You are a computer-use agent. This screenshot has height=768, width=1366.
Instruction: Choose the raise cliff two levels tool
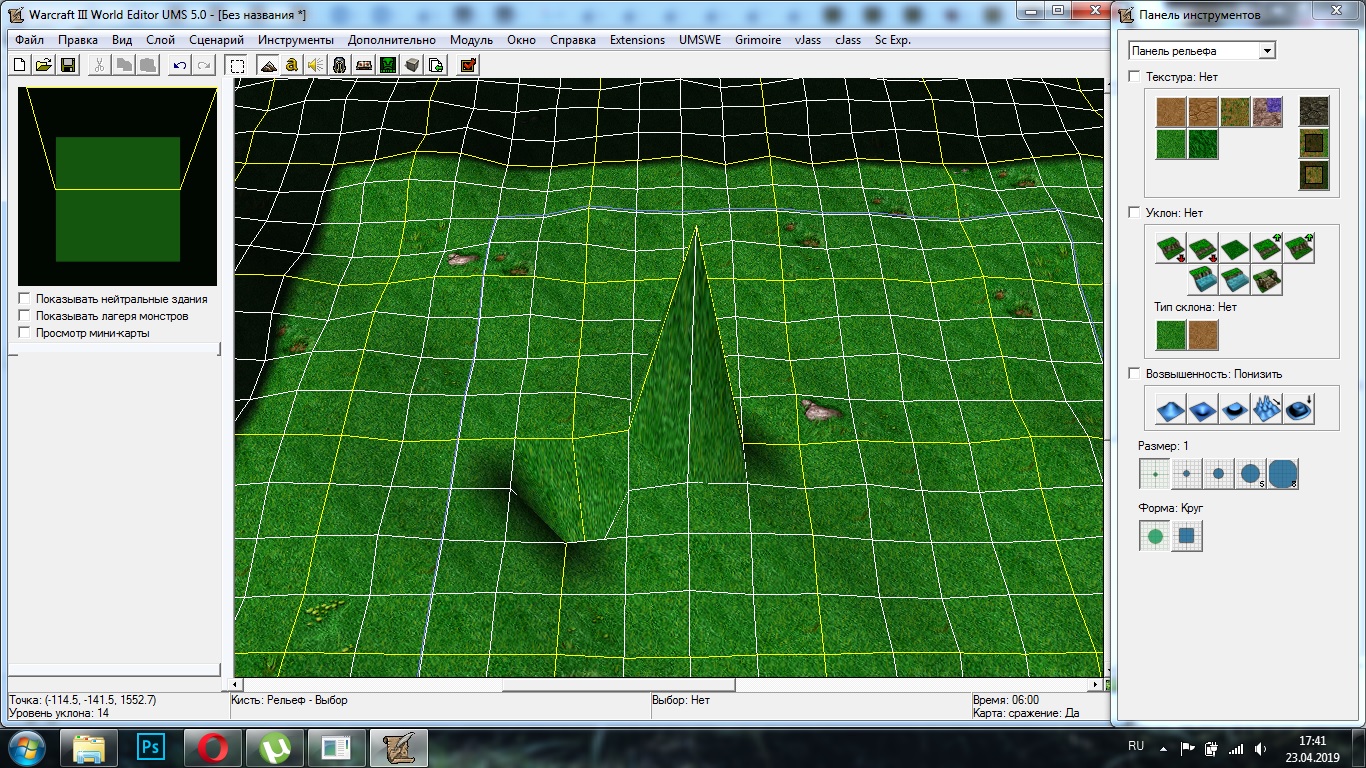pyautogui.click(x=1299, y=248)
